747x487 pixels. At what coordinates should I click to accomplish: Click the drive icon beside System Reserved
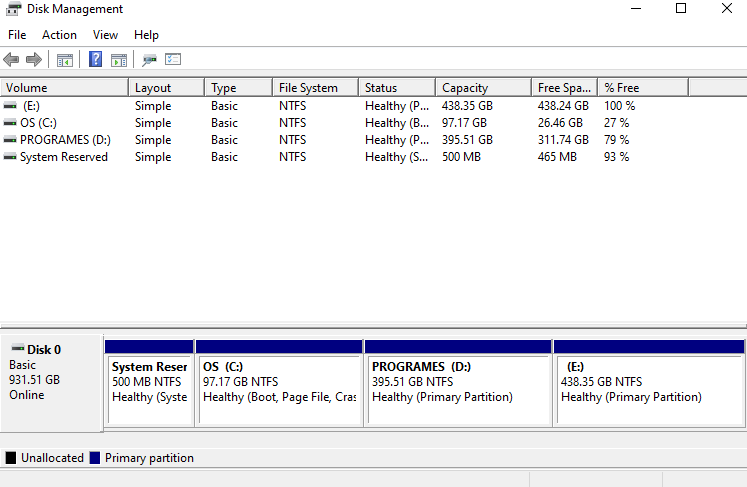tap(10, 157)
